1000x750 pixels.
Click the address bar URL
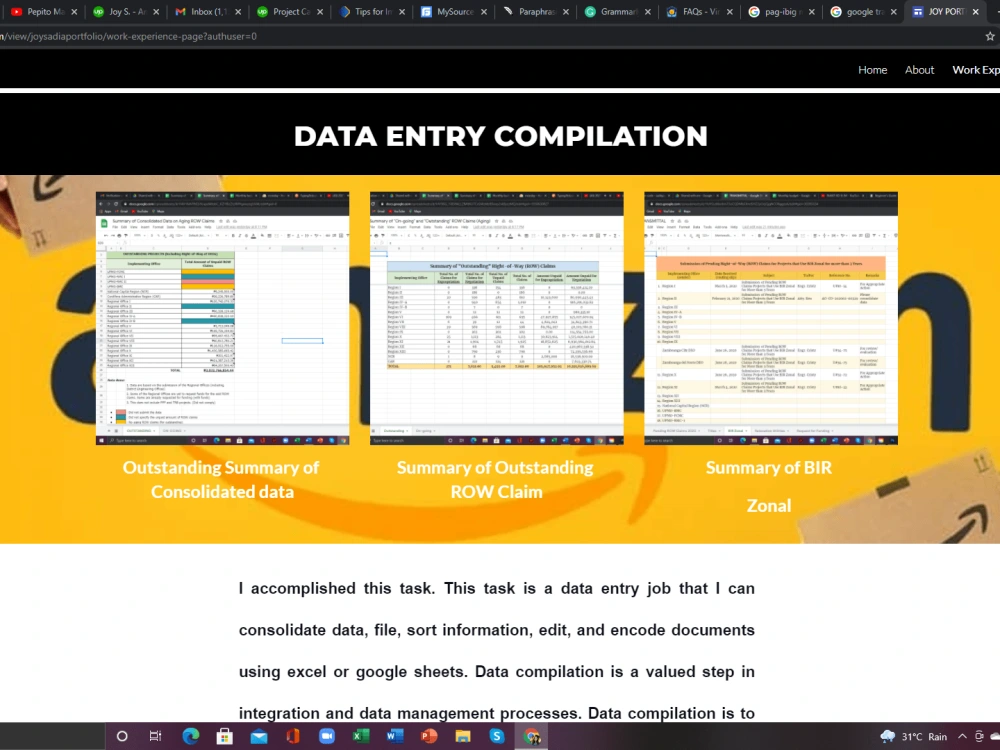tap(128, 36)
